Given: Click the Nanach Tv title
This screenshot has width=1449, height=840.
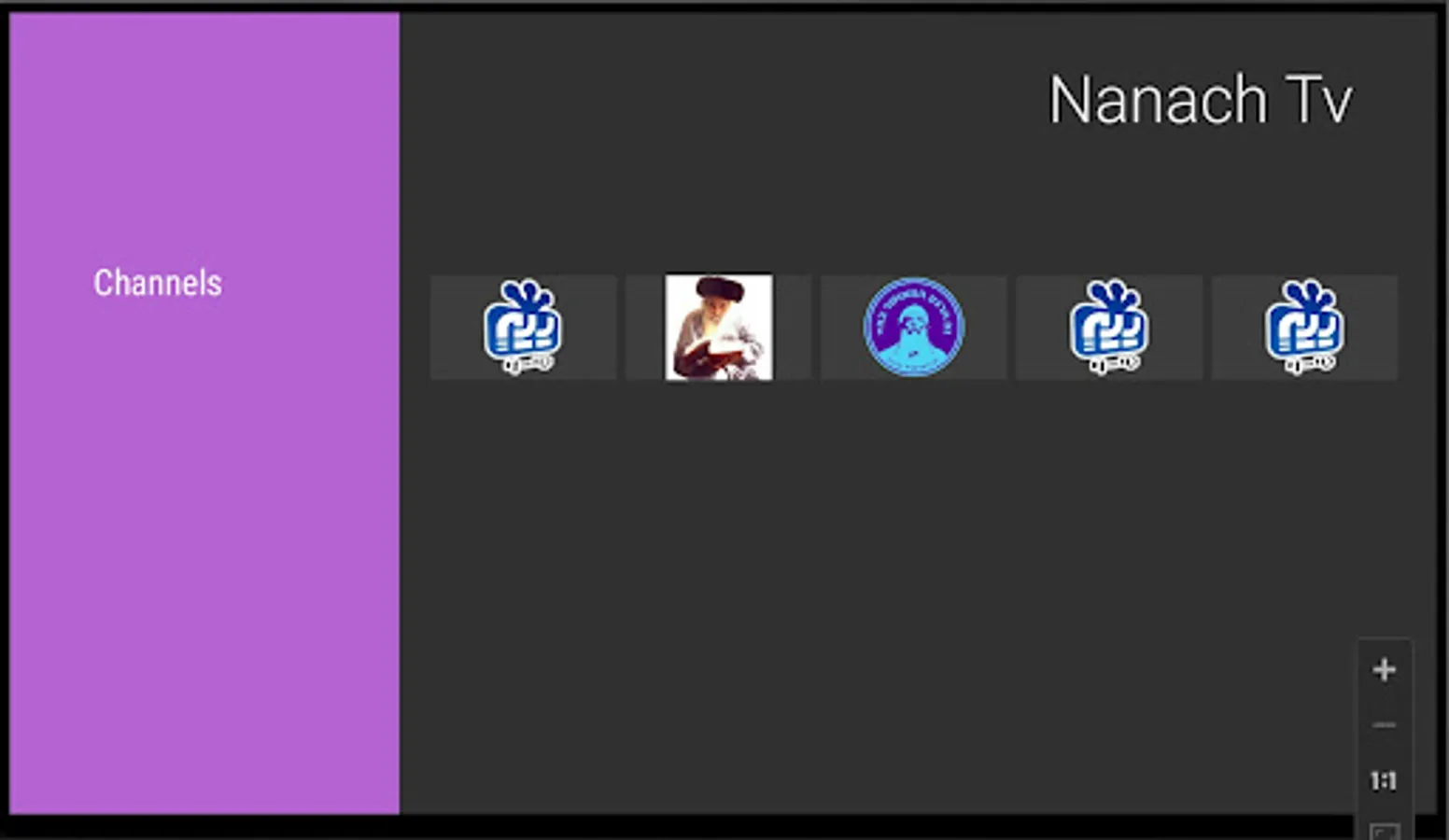Looking at the screenshot, I should point(1201,100).
